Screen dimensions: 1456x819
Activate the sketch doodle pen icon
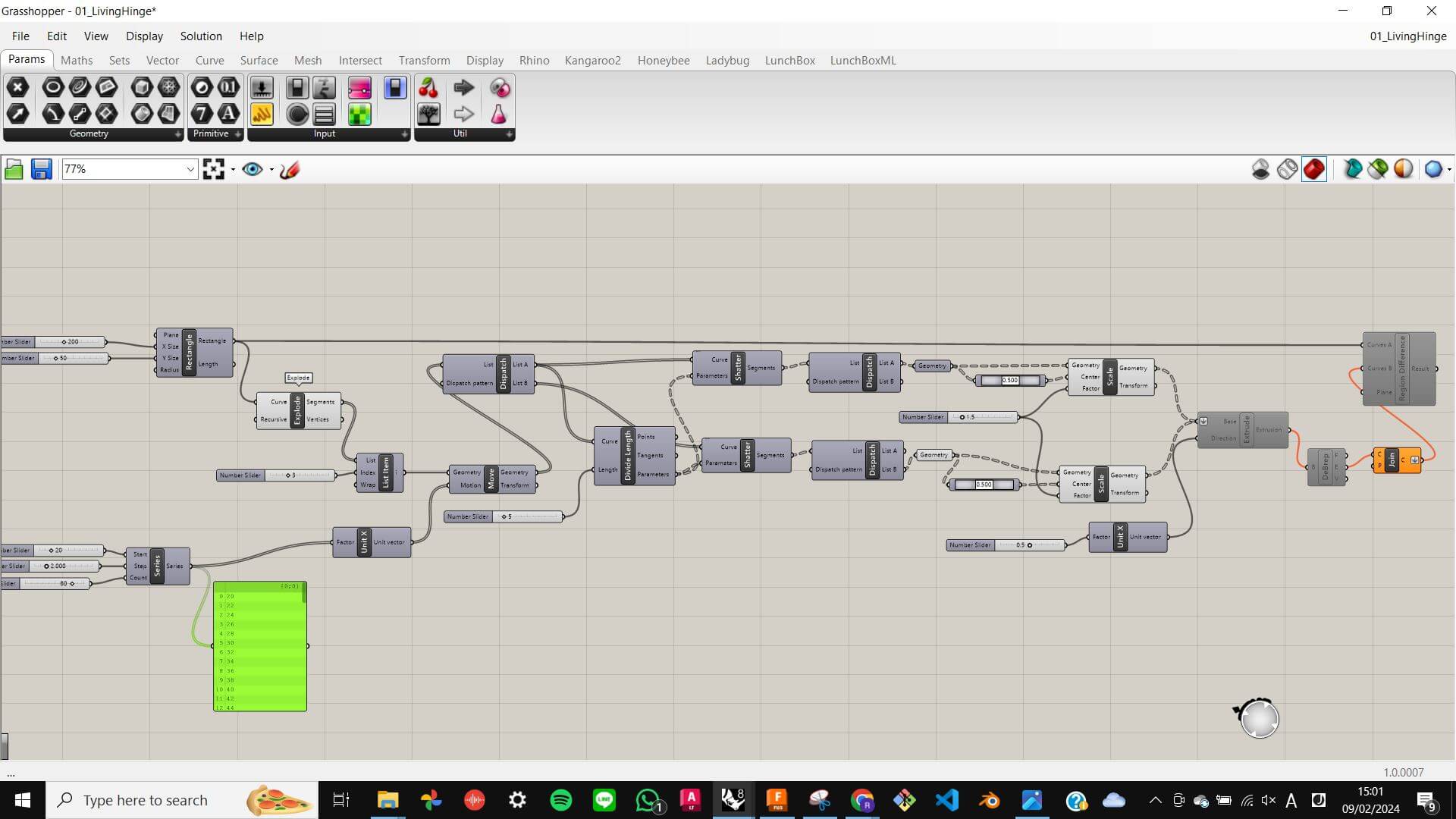[290, 169]
